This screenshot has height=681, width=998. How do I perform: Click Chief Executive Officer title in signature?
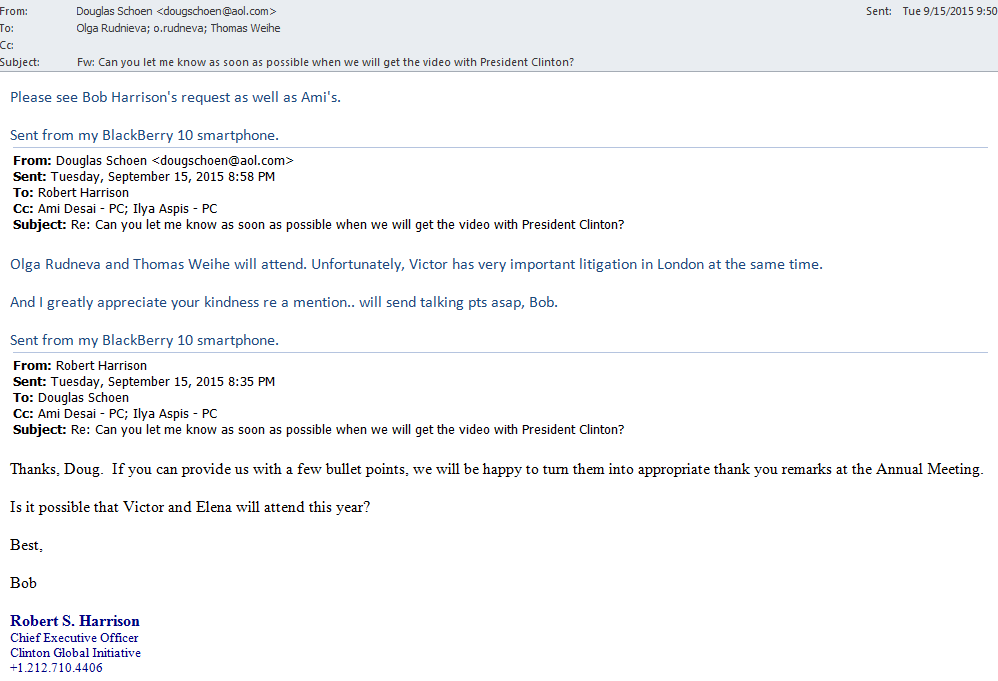[x=75, y=638]
